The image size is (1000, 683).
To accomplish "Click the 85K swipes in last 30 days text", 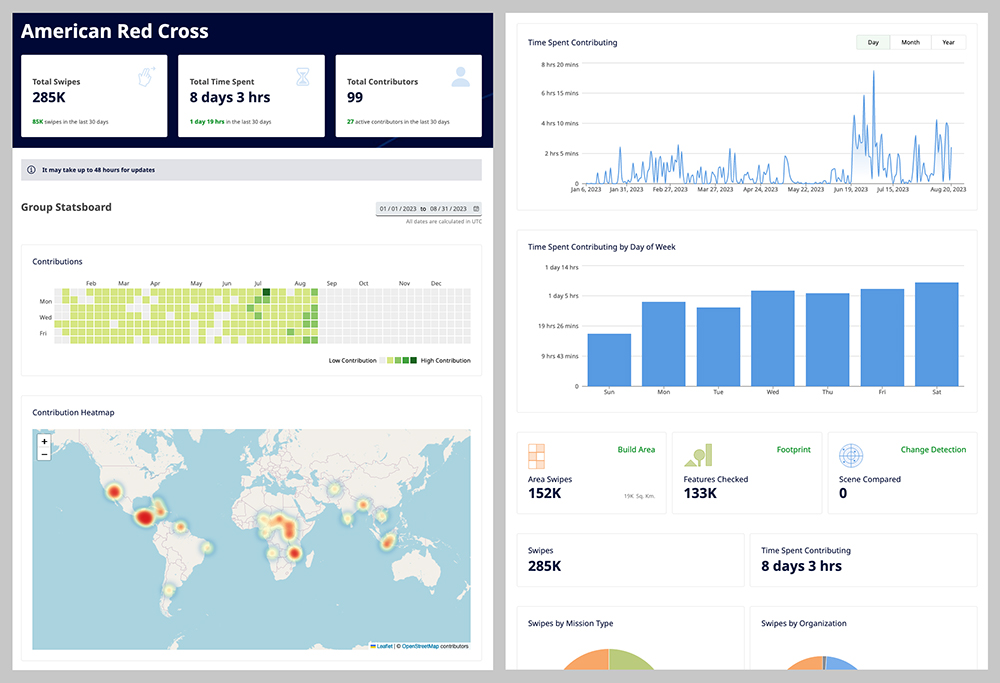I will (70, 122).
